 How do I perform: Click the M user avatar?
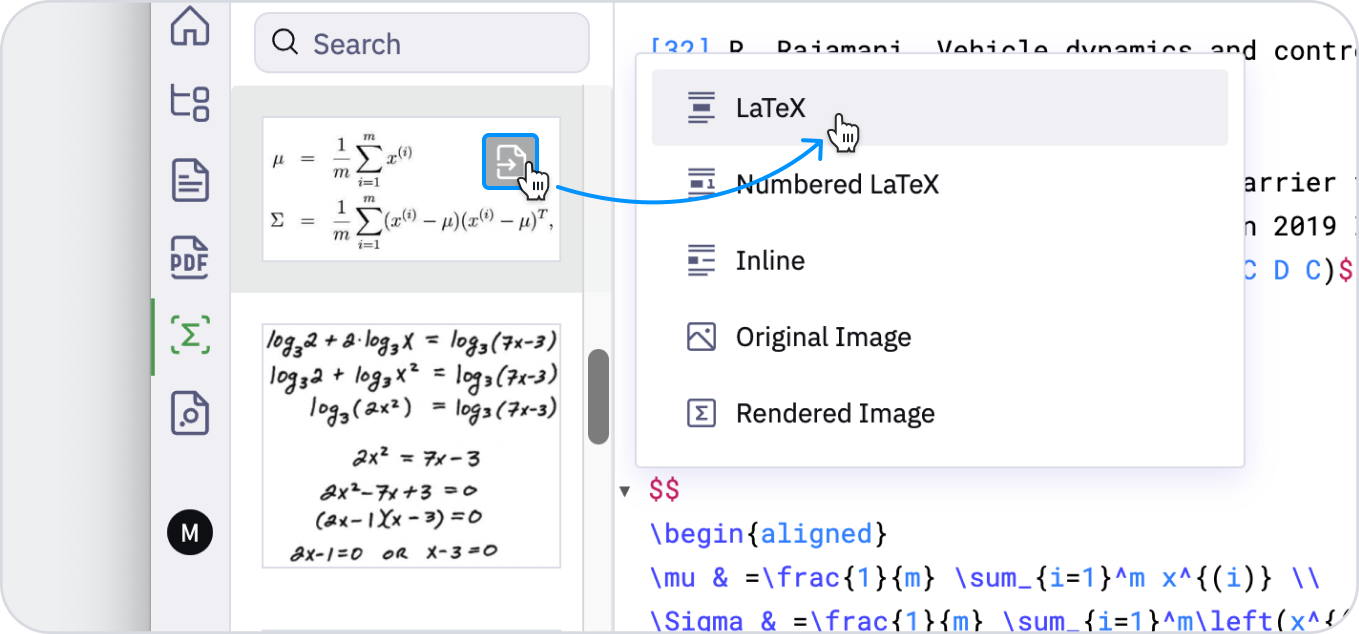[190, 533]
